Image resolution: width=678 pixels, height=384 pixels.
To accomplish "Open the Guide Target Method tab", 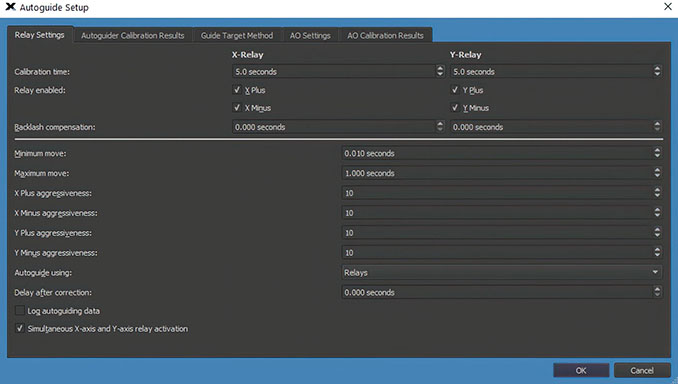I will pos(237,35).
